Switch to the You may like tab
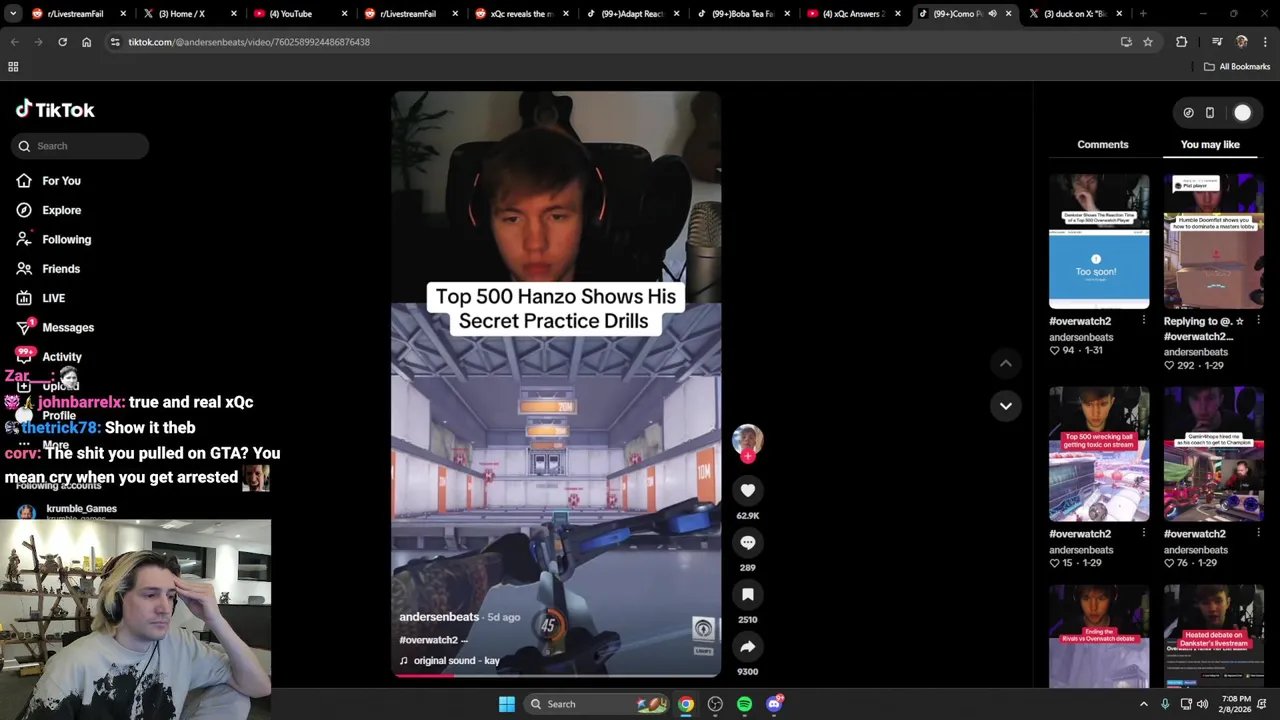 (1210, 145)
